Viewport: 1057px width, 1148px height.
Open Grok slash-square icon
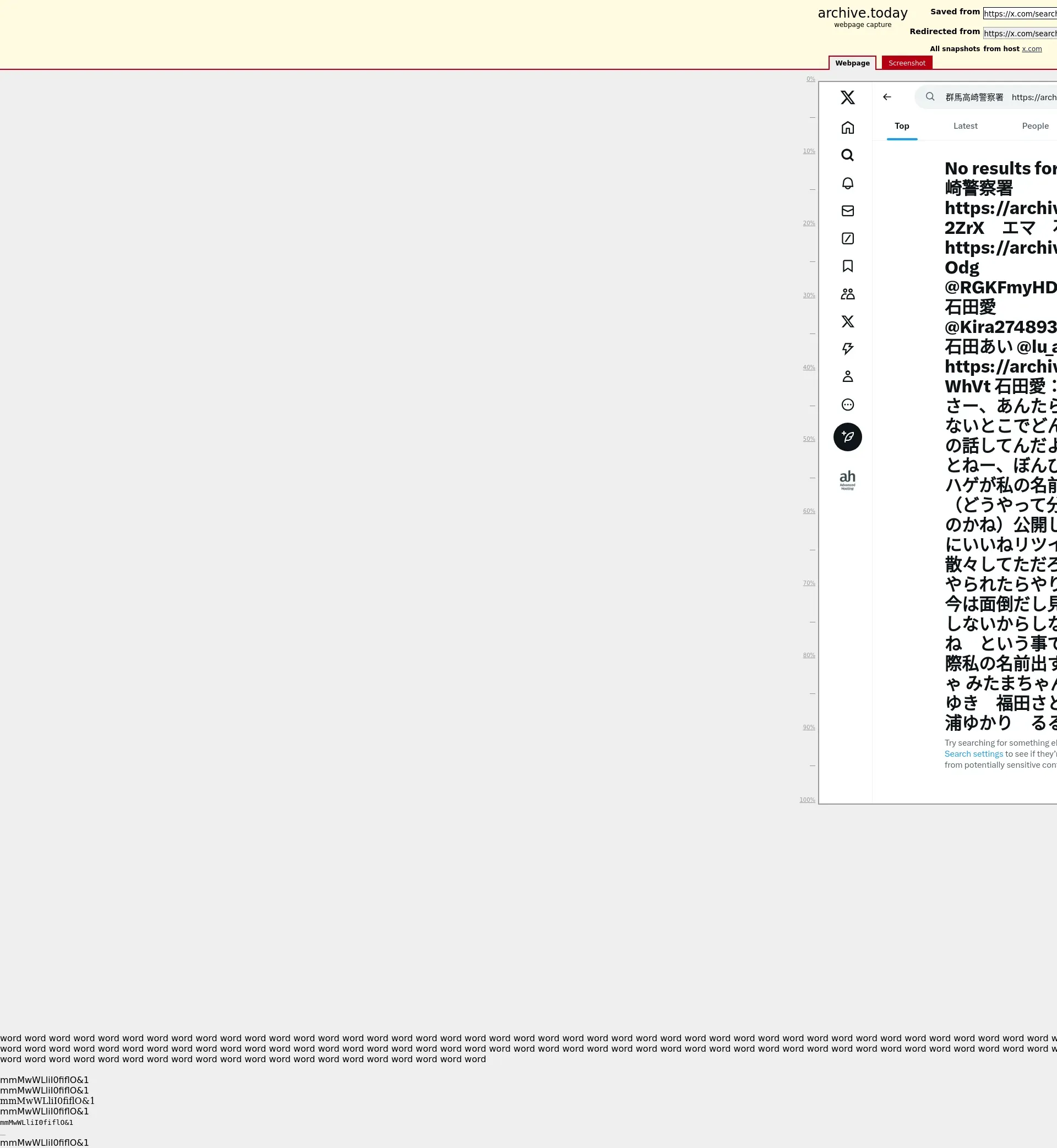pyautogui.click(x=847, y=238)
